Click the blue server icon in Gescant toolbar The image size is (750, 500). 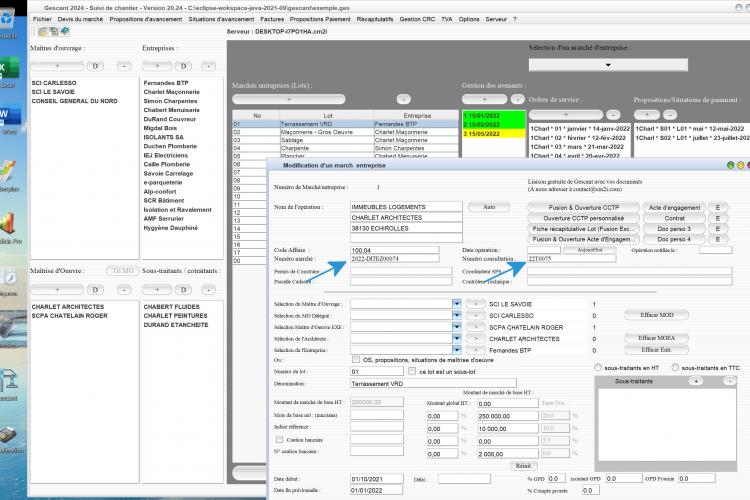(x=65, y=32)
